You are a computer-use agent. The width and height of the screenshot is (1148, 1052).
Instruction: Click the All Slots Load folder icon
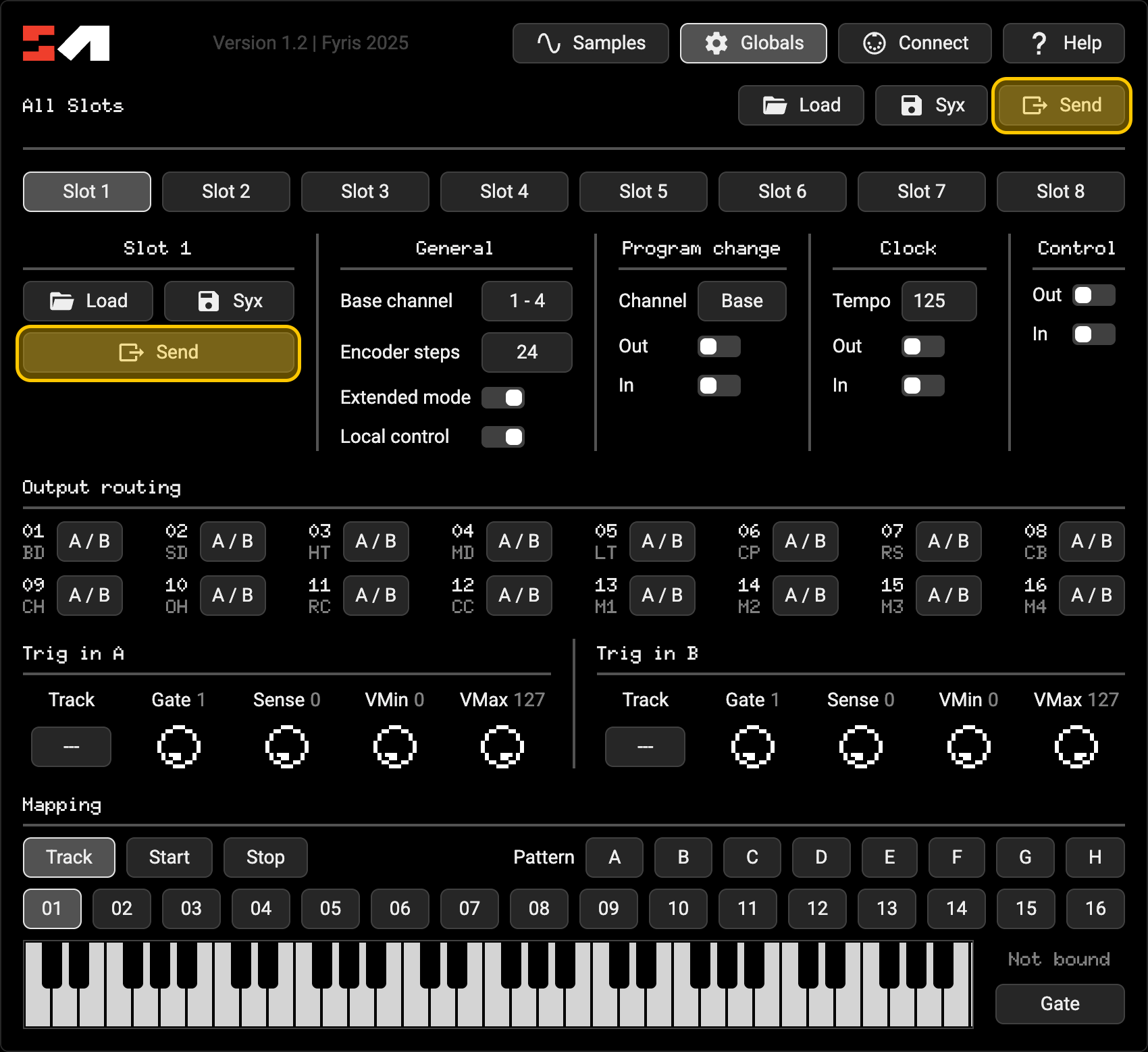pyautogui.click(x=775, y=105)
